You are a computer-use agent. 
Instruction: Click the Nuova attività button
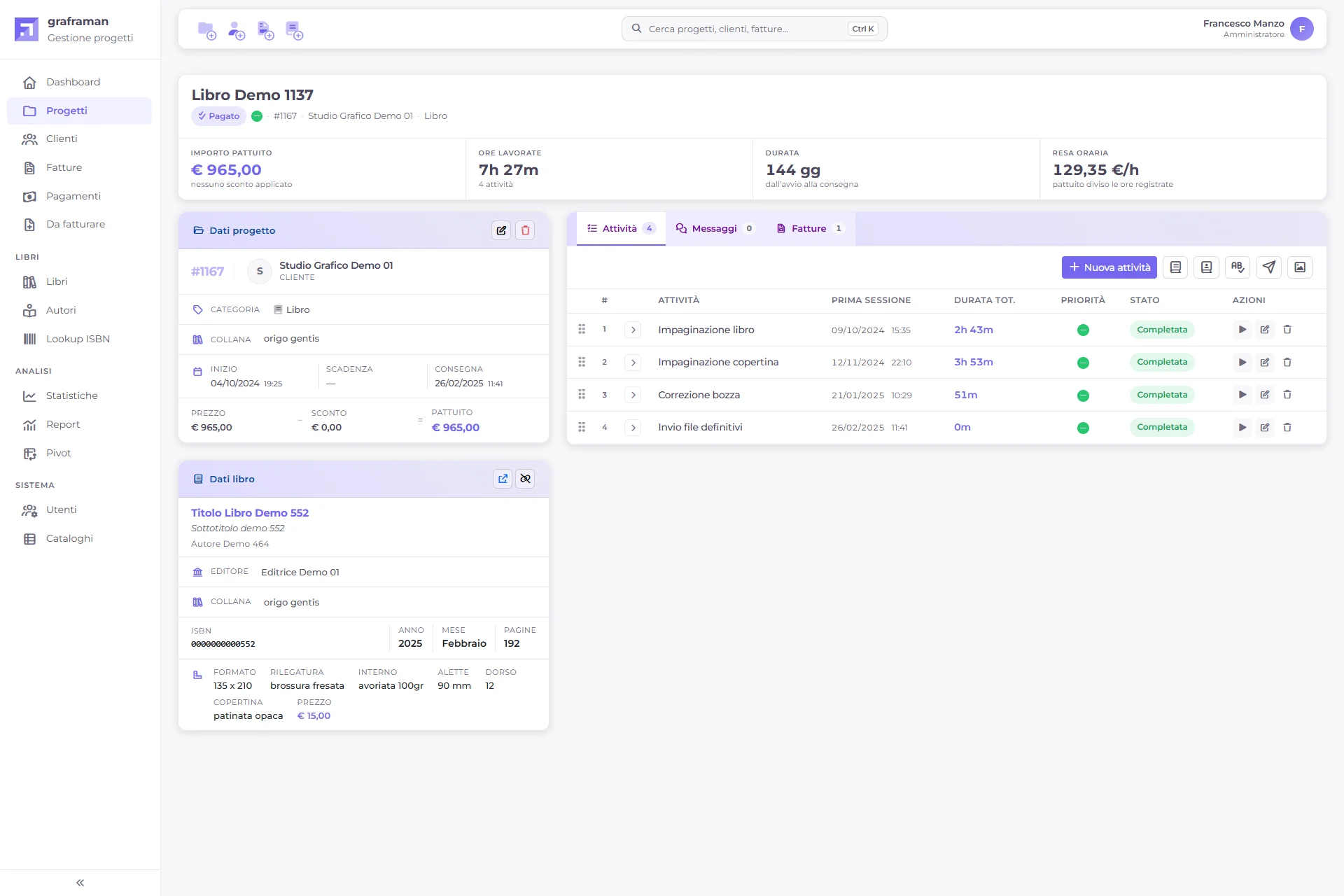(x=1109, y=267)
